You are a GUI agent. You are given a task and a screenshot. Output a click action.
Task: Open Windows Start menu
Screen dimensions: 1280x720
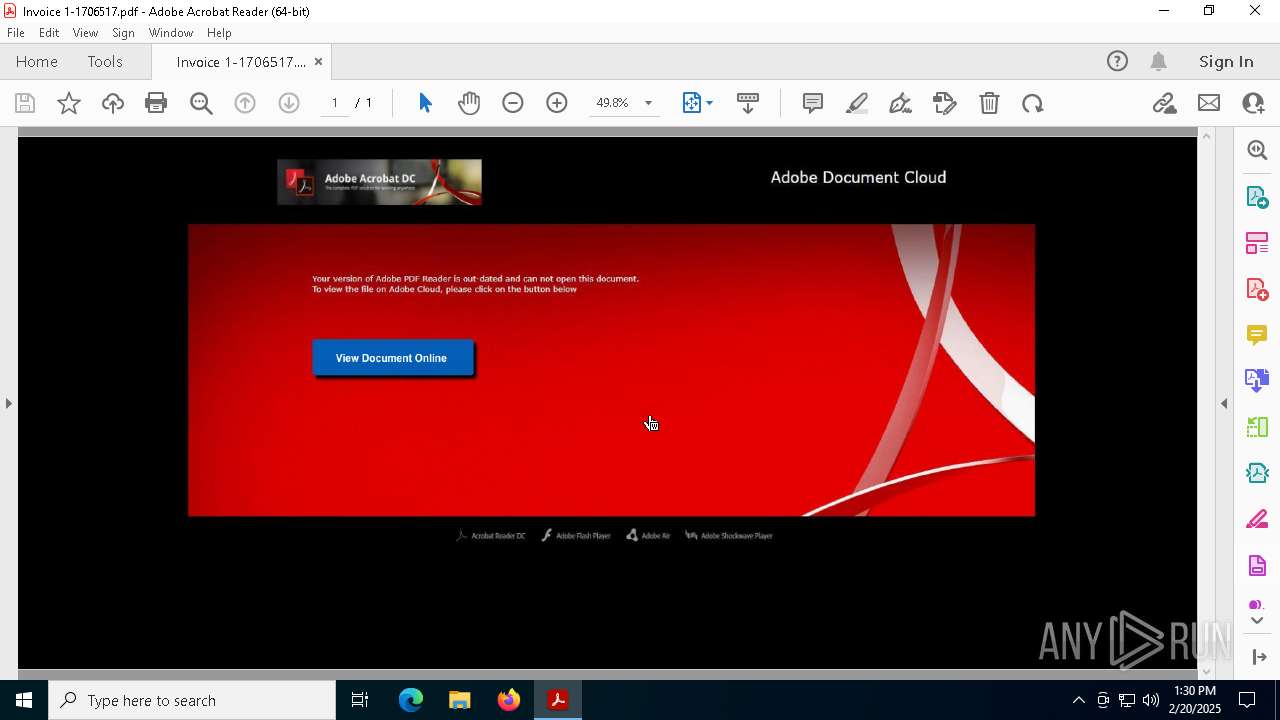24,700
